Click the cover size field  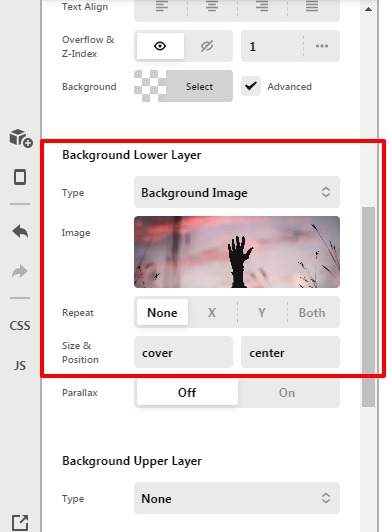[x=183, y=352]
